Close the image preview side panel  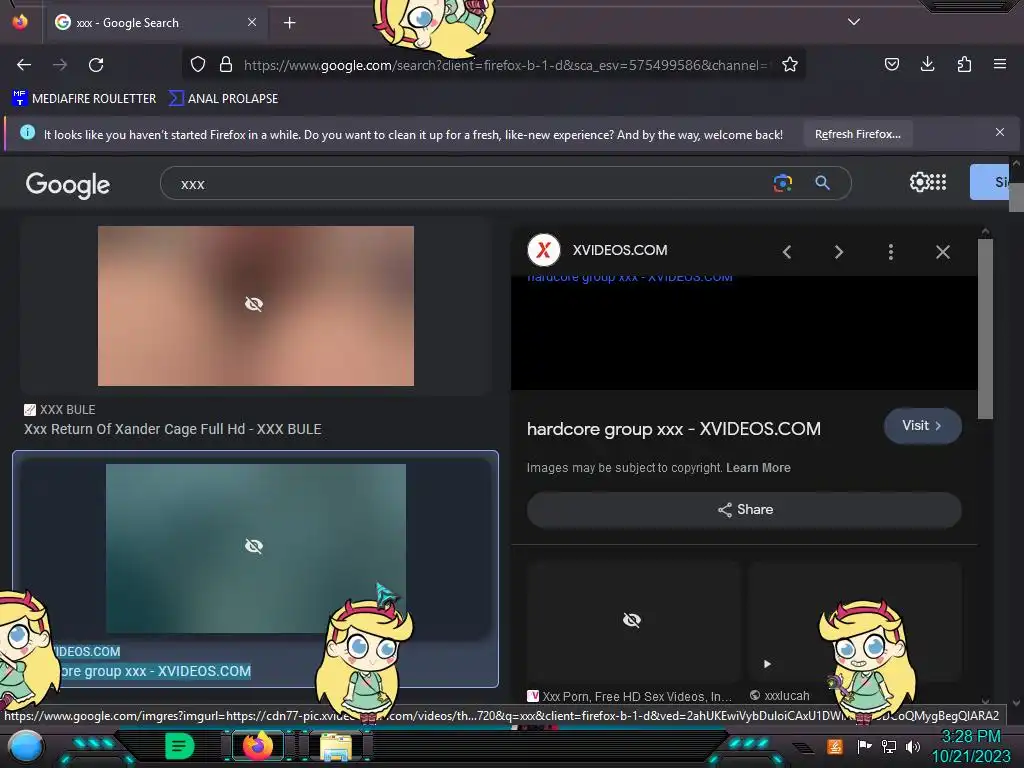942,252
